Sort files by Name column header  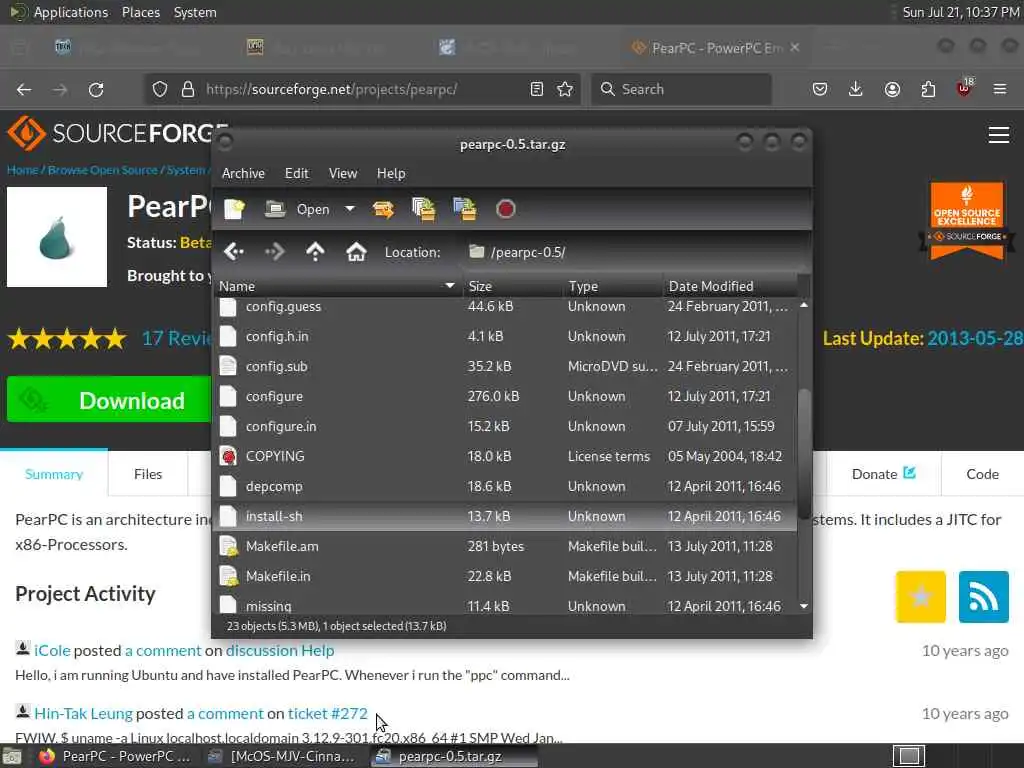[338, 286]
